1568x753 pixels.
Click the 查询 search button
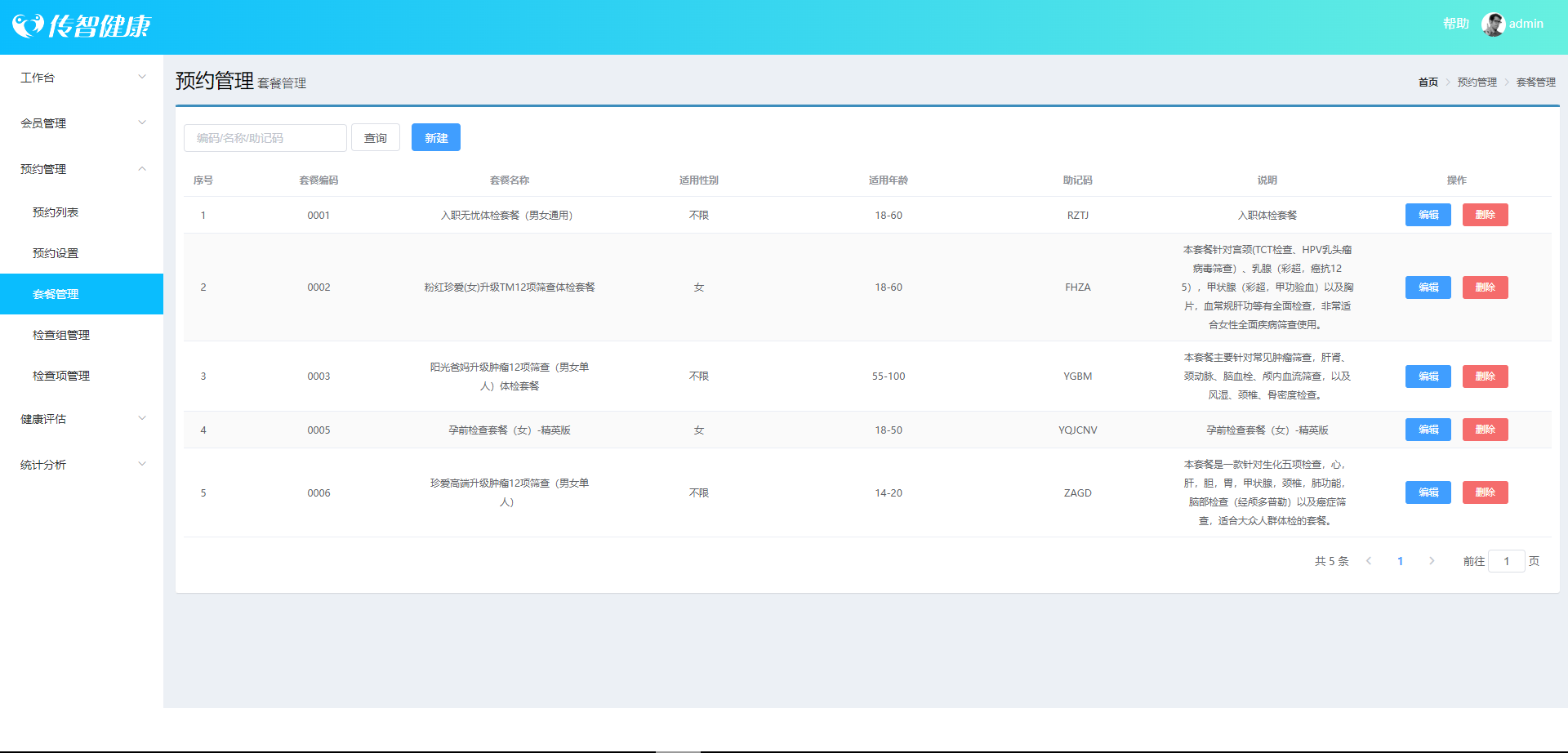pos(376,138)
